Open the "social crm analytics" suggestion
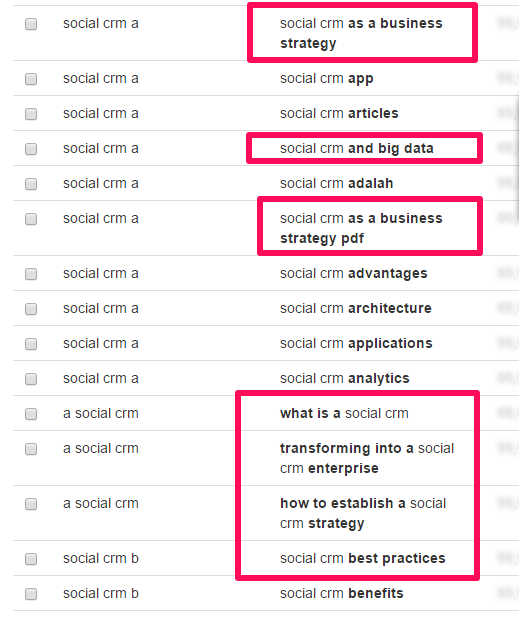The height and width of the screenshot is (617, 519). 345,379
